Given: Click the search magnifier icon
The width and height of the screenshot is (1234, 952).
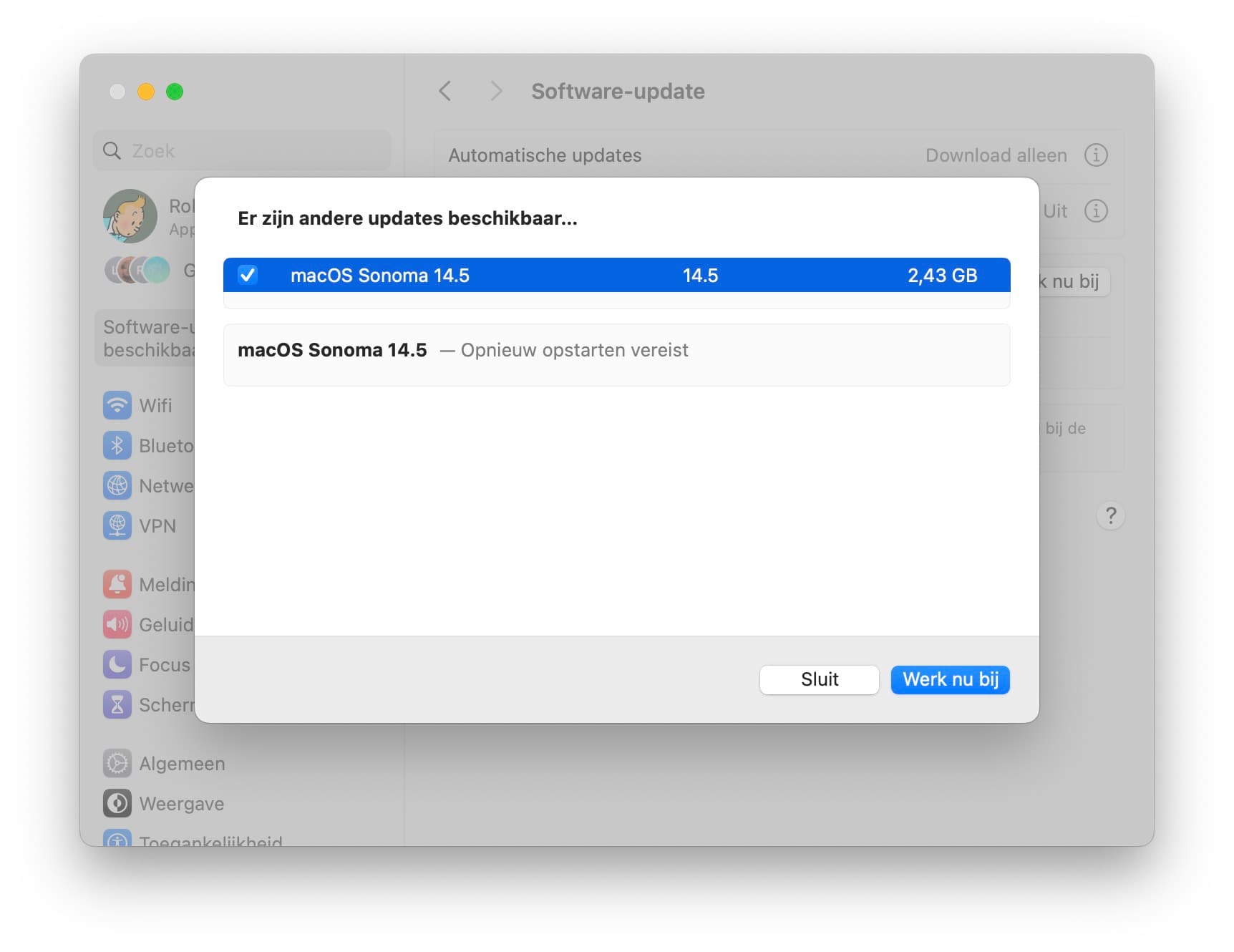Looking at the screenshot, I should click(112, 150).
